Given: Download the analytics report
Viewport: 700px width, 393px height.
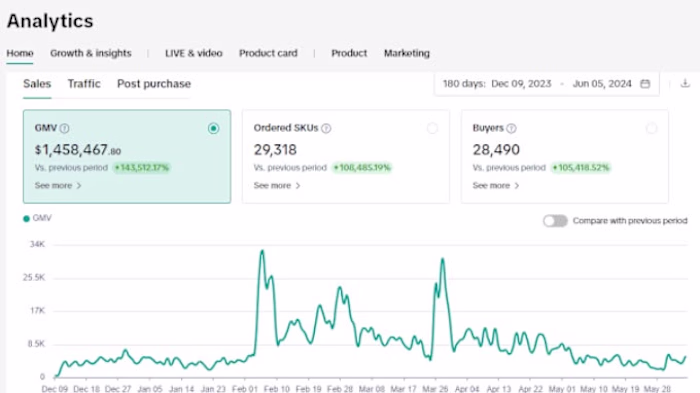Looking at the screenshot, I should click(685, 84).
